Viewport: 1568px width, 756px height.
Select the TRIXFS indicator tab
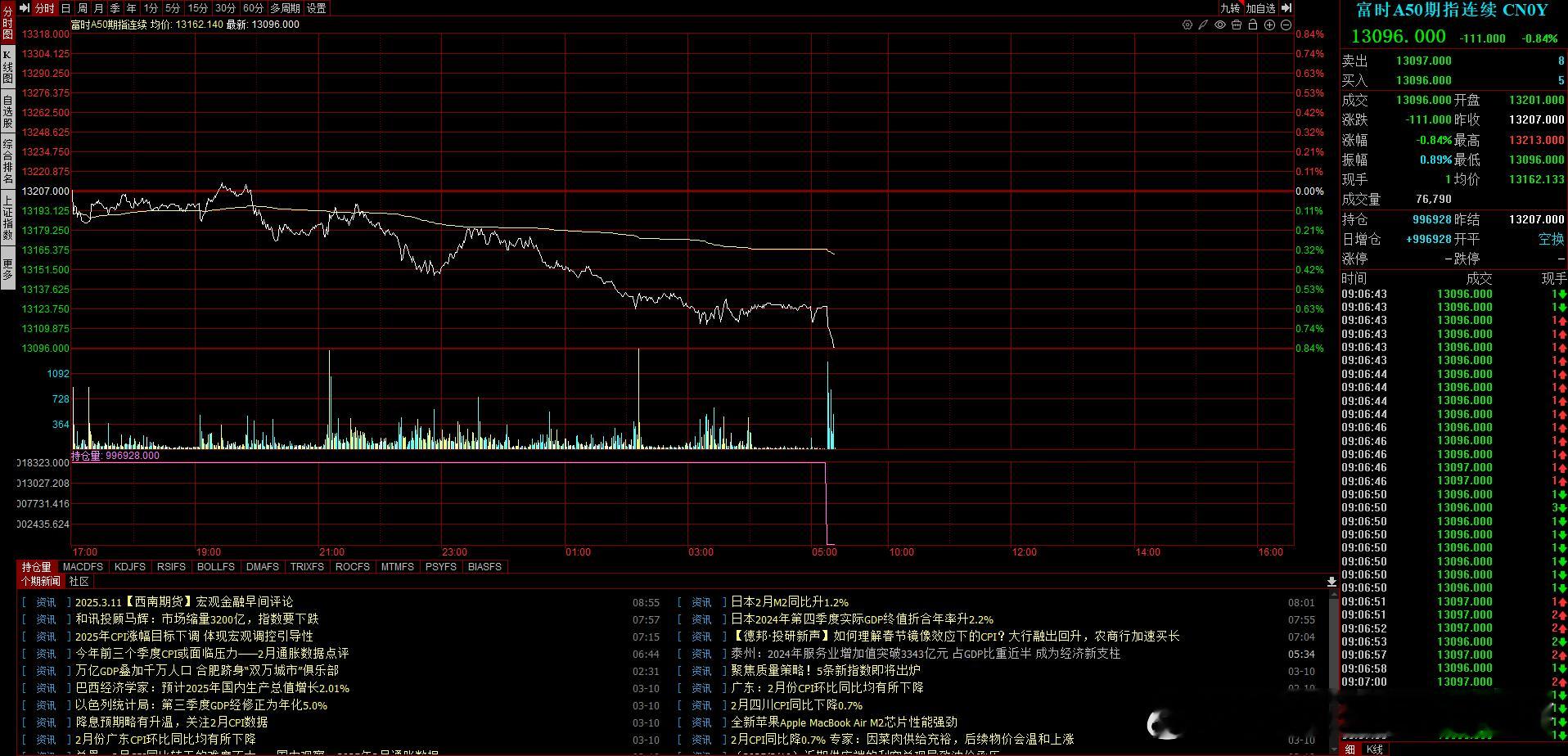pyautogui.click(x=307, y=567)
